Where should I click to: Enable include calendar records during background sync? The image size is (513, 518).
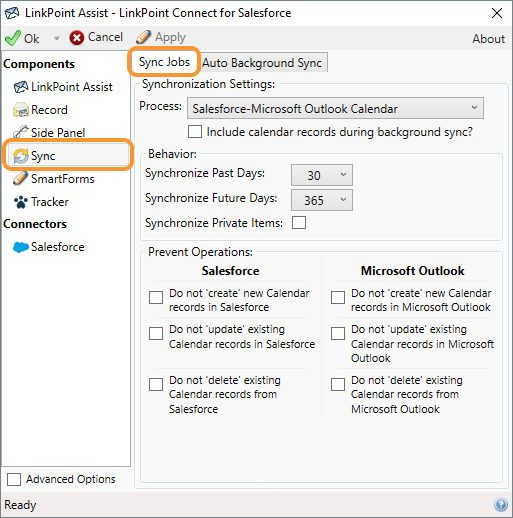click(195, 131)
